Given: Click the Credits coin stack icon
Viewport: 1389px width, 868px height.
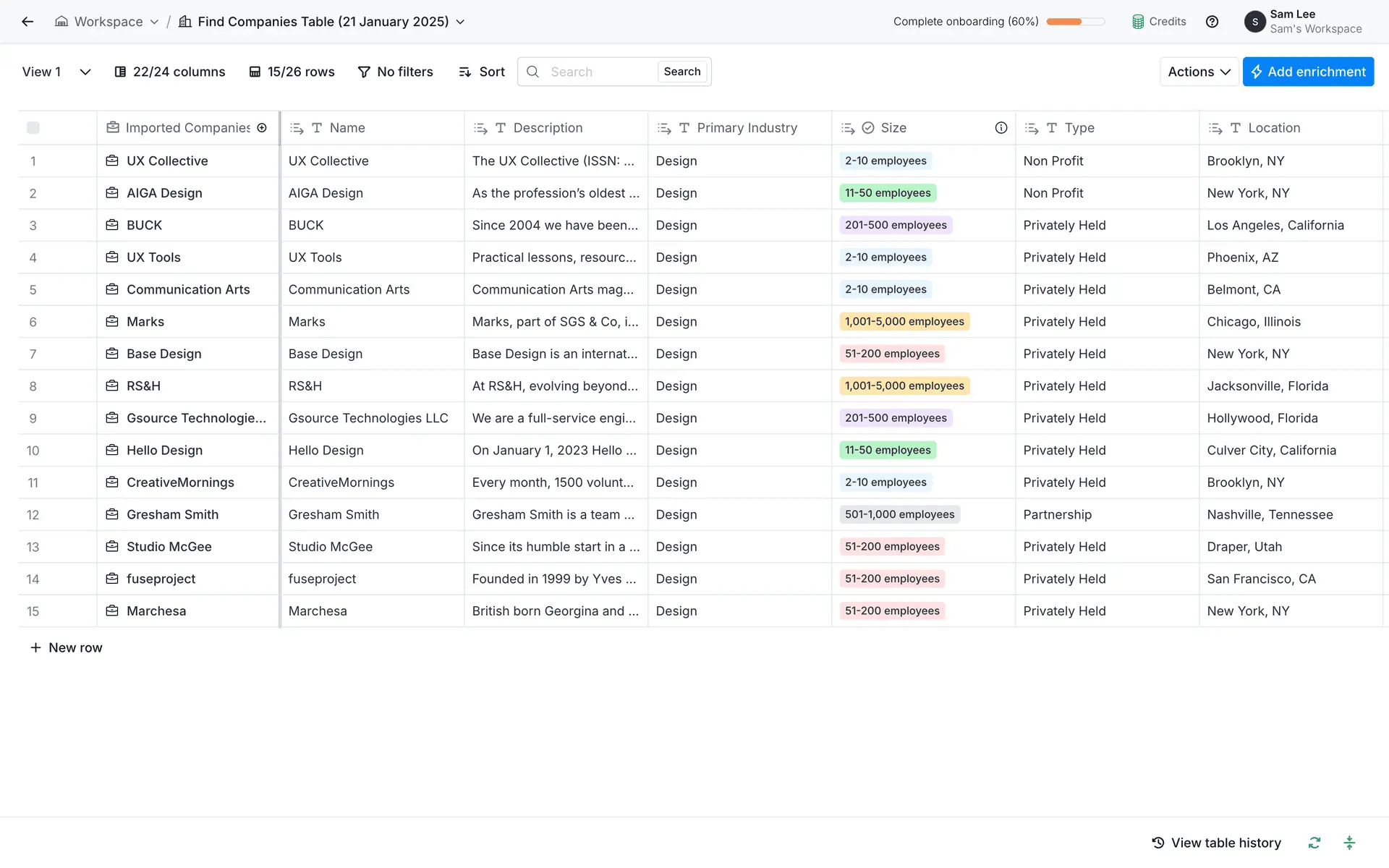Looking at the screenshot, I should pyautogui.click(x=1138, y=22).
